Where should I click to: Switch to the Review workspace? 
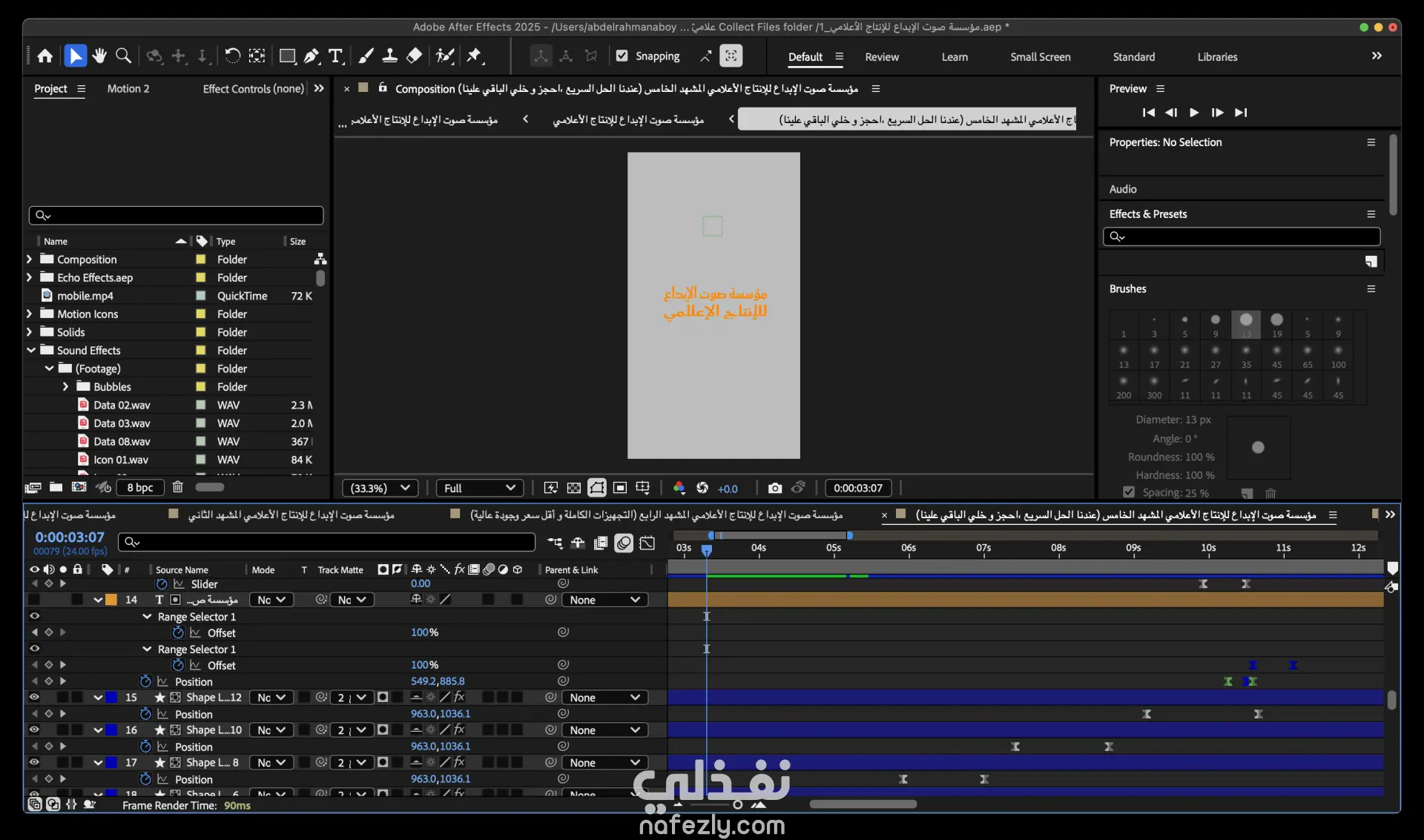(x=881, y=57)
